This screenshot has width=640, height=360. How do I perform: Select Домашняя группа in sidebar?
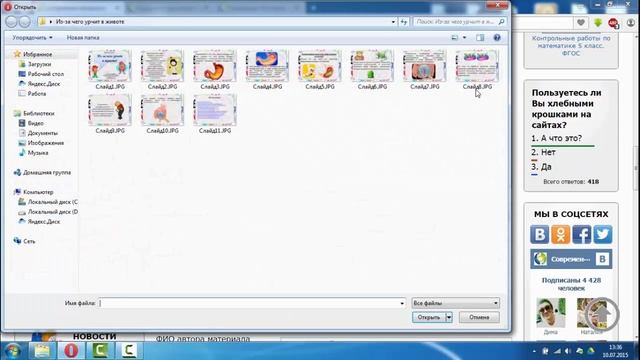click(x=47, y=172)
